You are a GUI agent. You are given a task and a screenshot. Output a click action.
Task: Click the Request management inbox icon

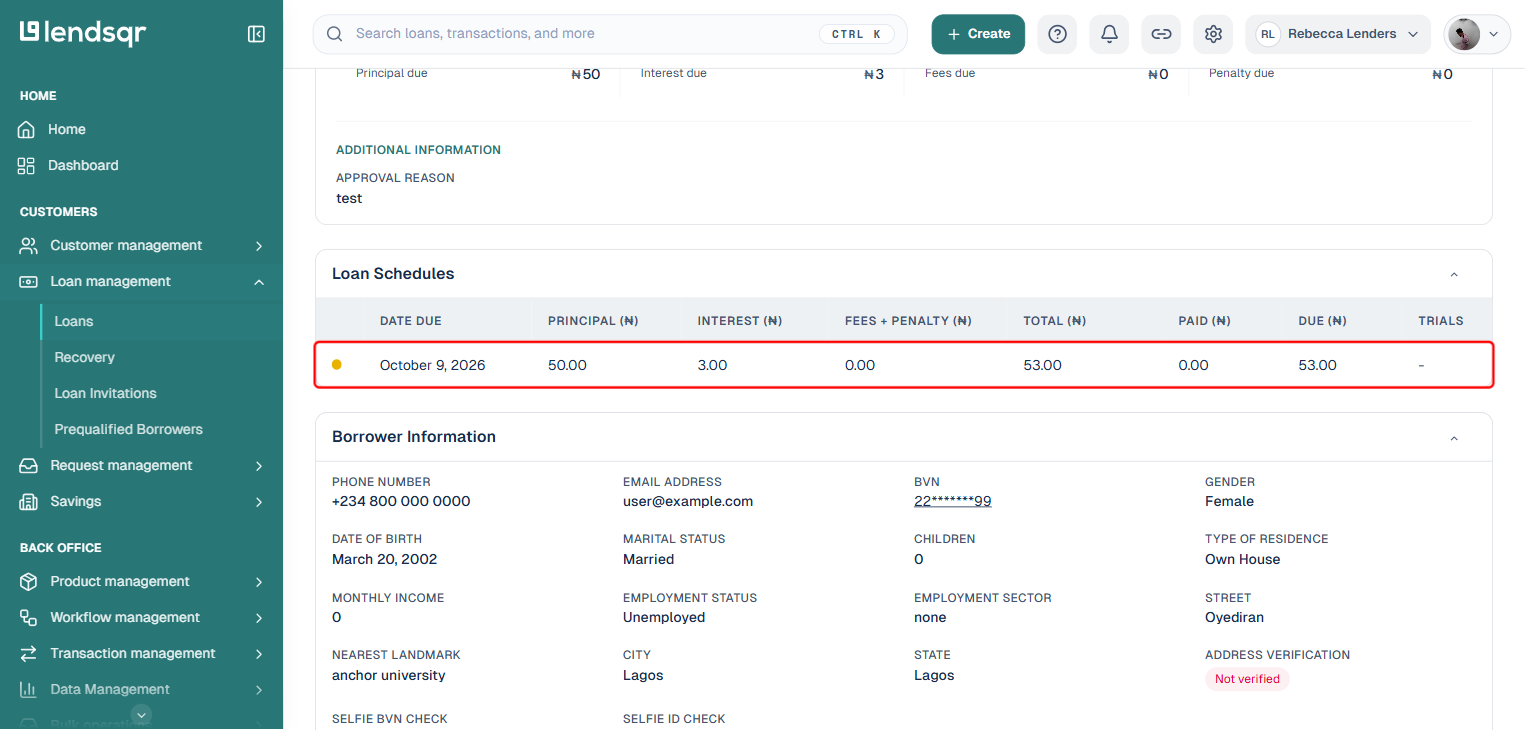29,465
